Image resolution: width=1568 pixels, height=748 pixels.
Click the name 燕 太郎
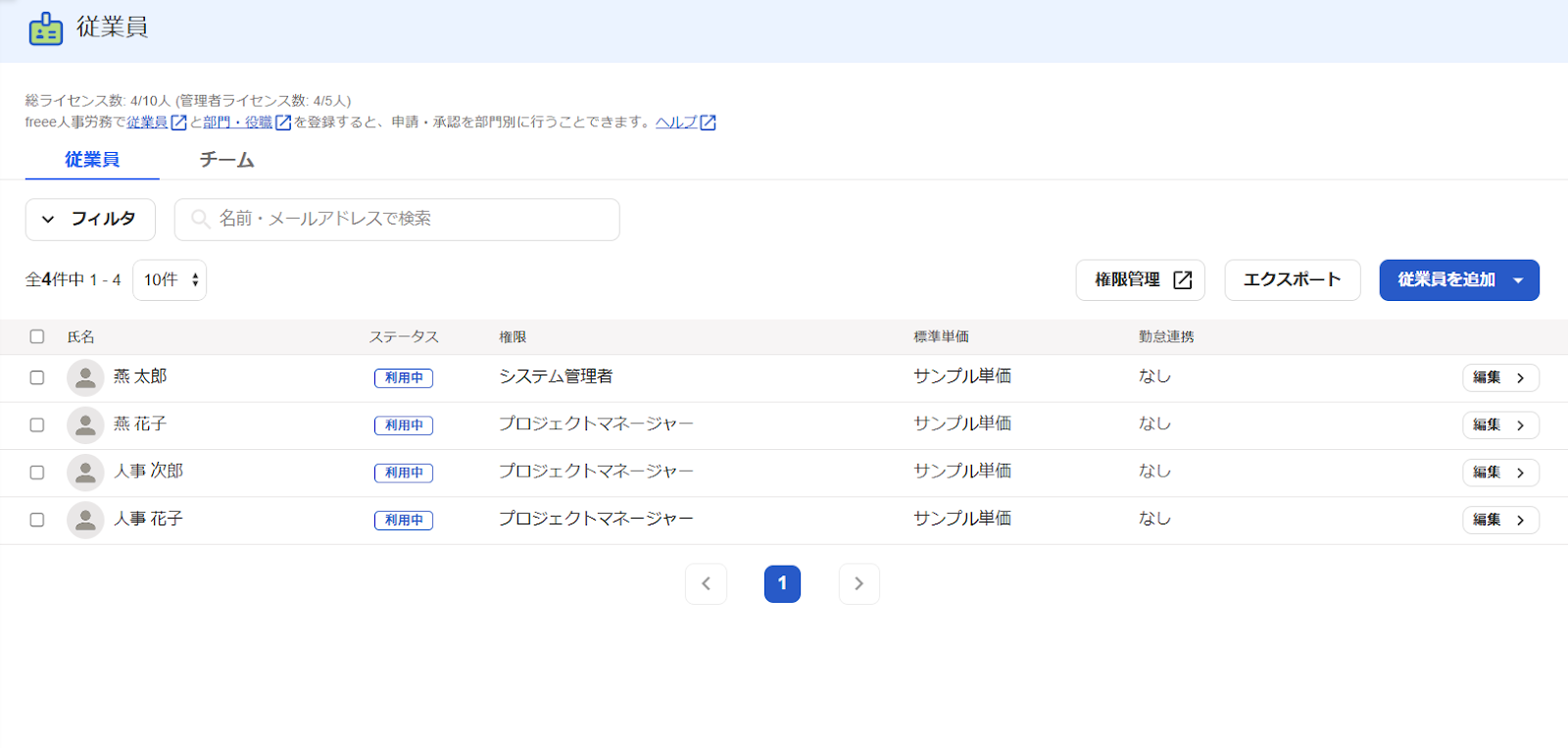click(140, 376)
